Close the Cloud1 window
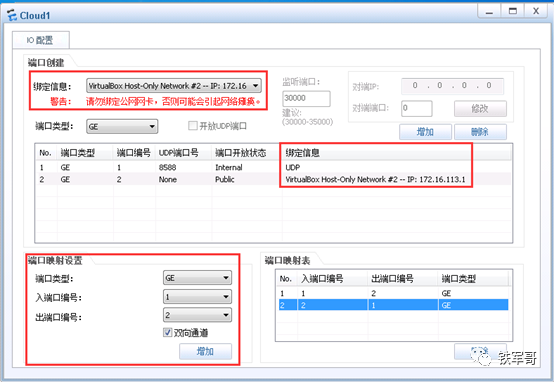 click(536, 12)
